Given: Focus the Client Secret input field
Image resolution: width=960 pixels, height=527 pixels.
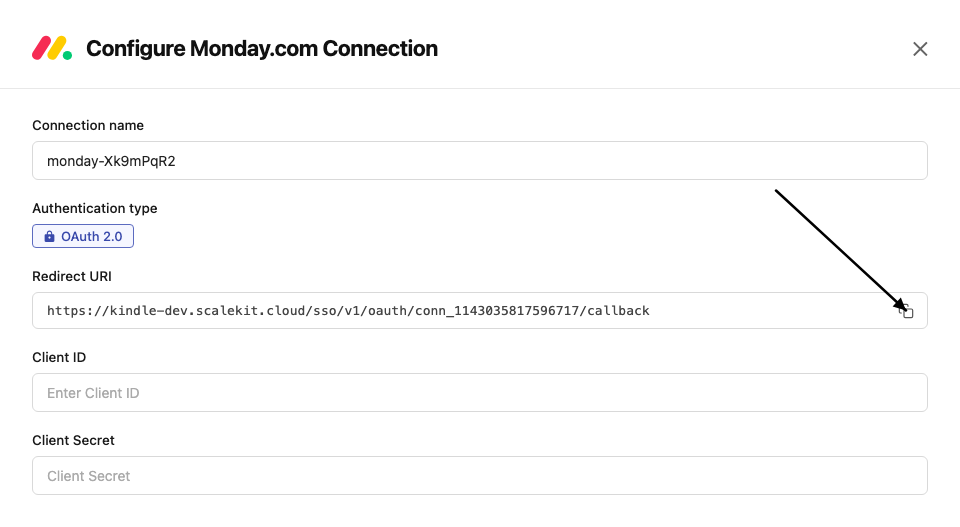Looking at the screenshot, I should [x=479, y=476].
